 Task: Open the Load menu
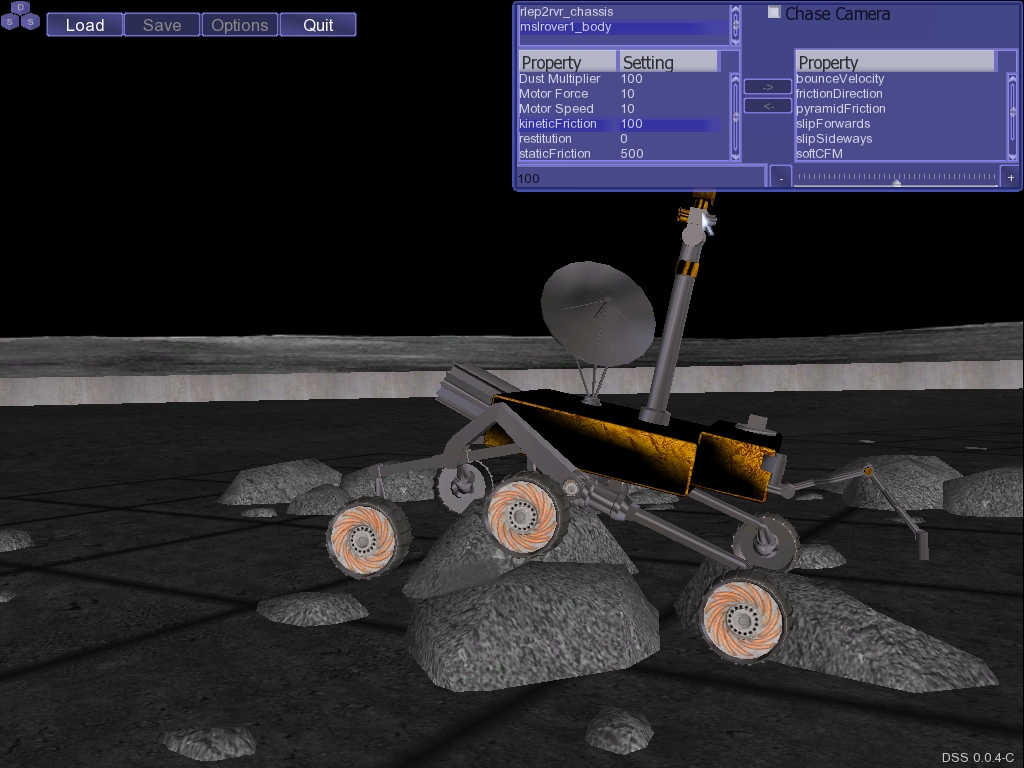tap(85, 25)
